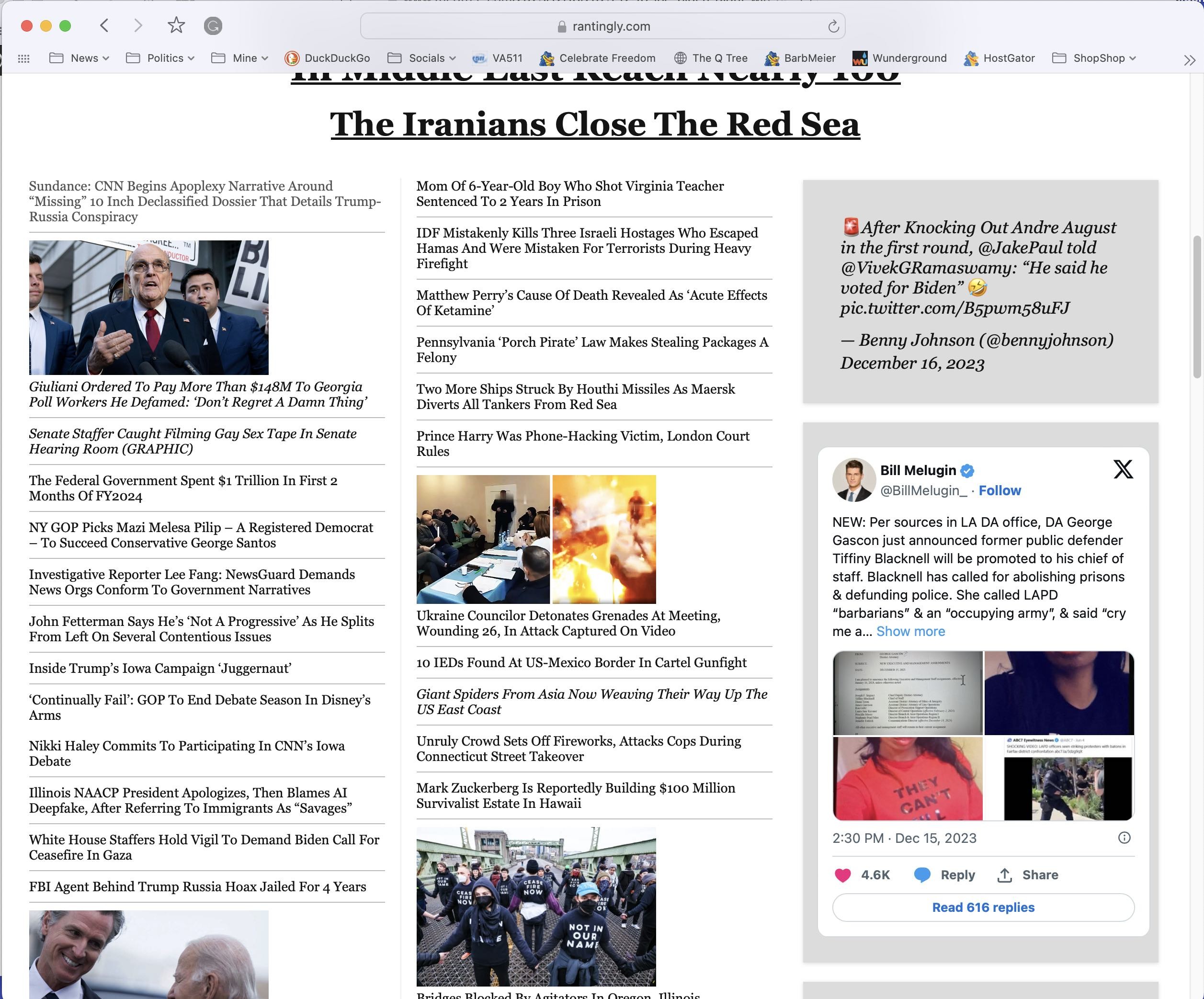Screen dimensions: 1204x999
Task: Open the DuckDuckGo bookmark
Action: click(x=328, y=58)
